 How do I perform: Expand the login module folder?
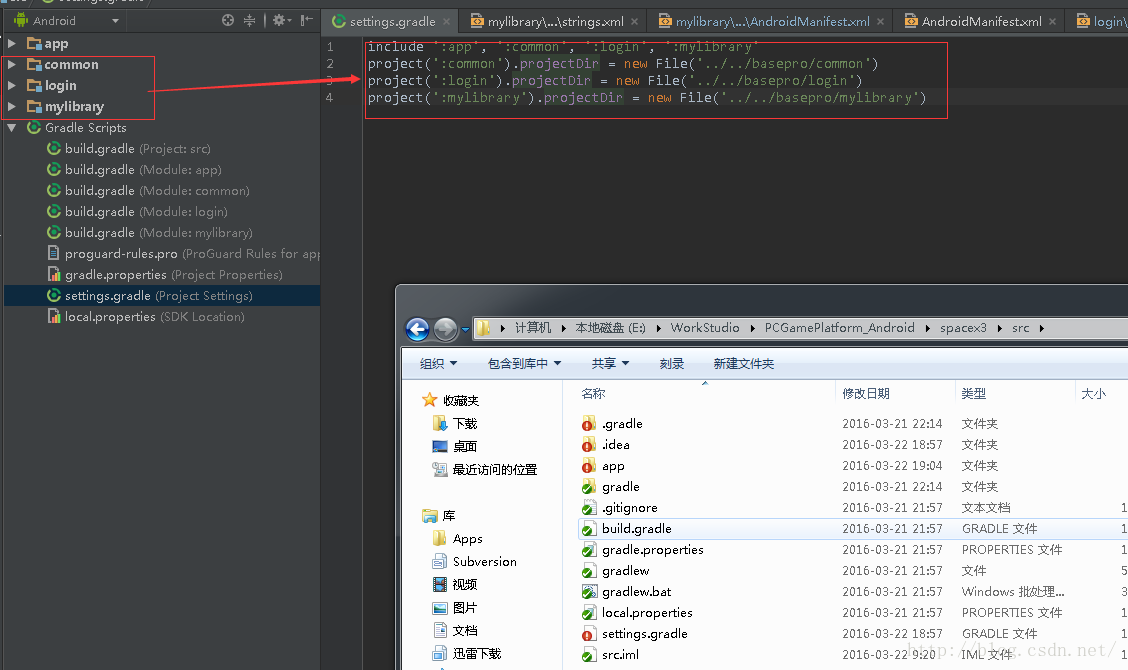[12, 85]
